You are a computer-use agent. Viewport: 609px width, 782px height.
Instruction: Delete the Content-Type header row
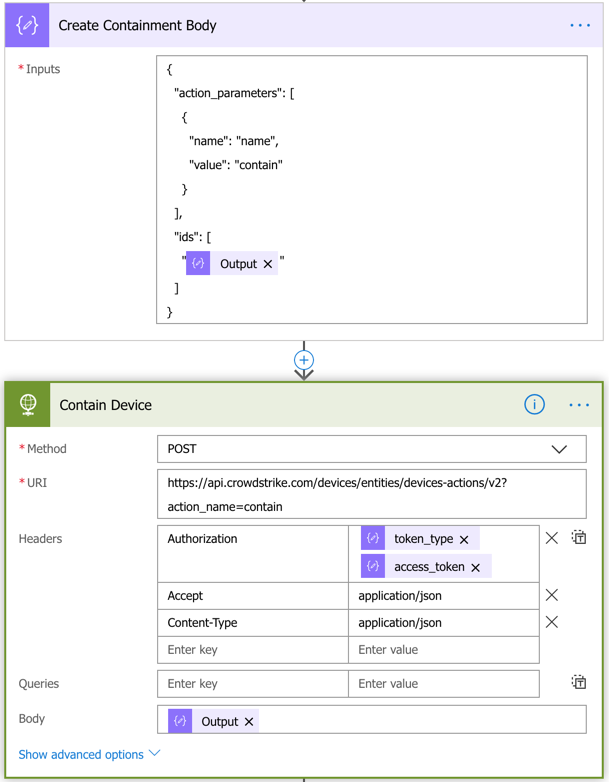point(552,622)
